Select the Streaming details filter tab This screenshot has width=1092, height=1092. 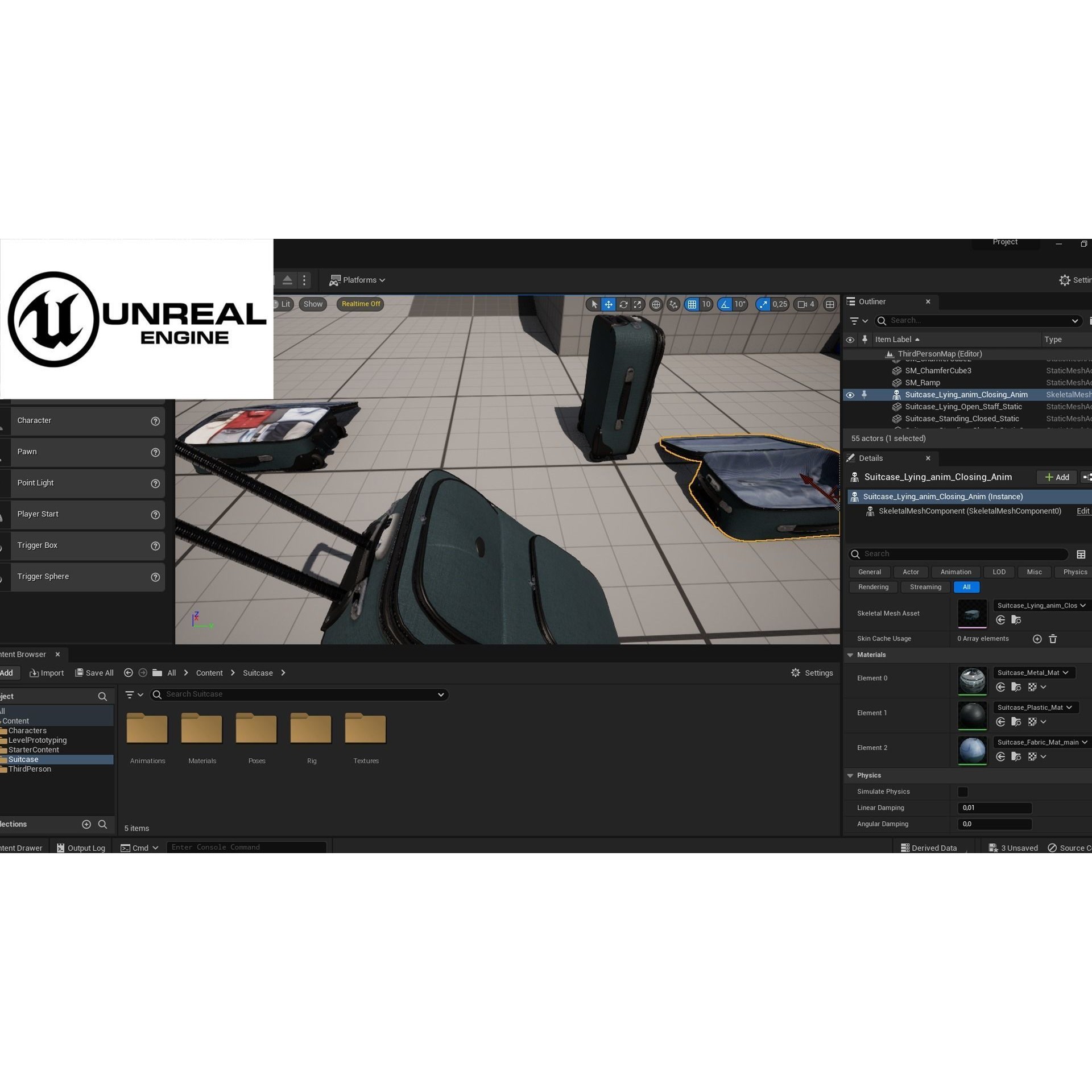coord(925,587)
